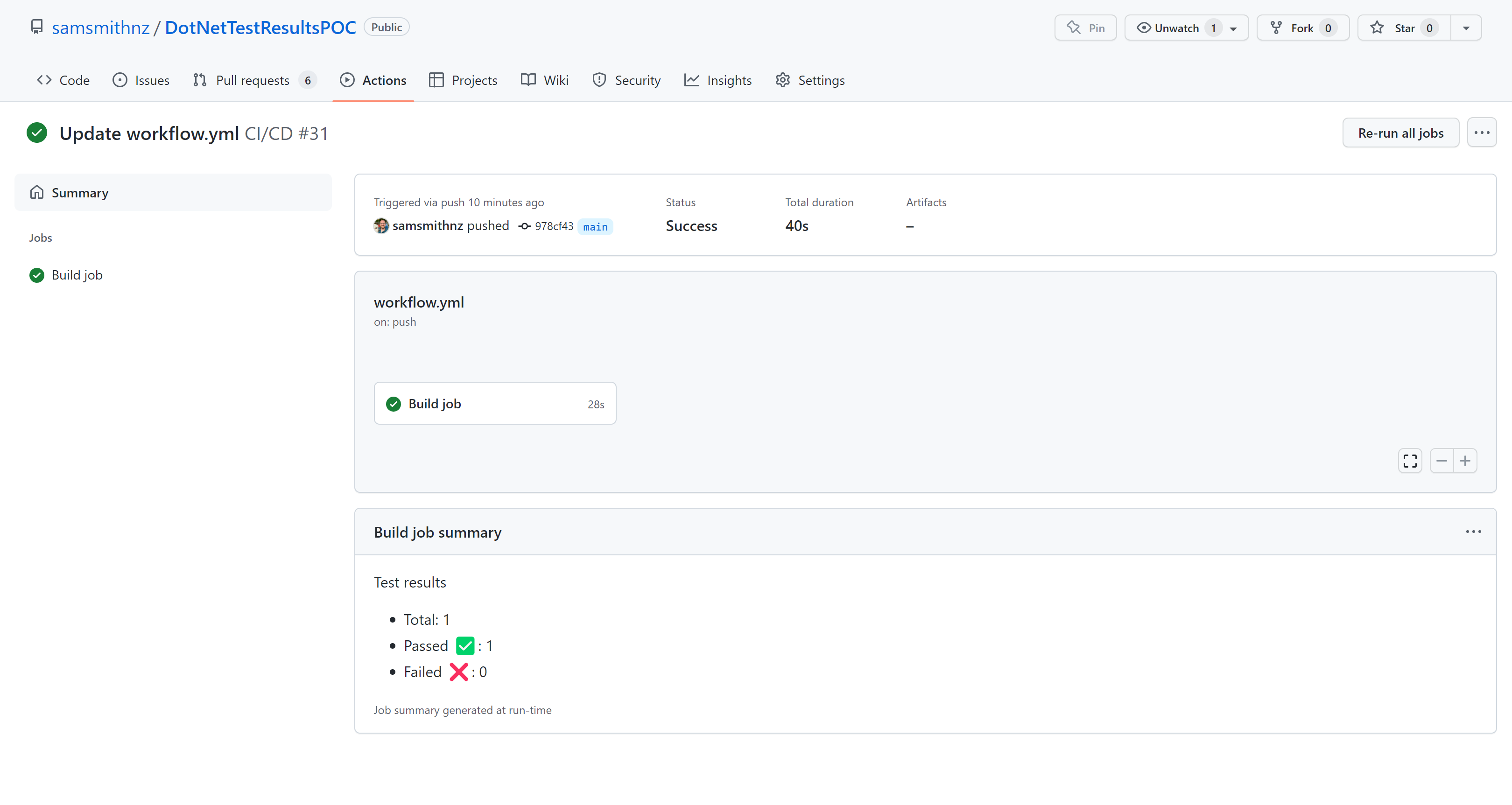View the Security tab
Image resolution: width=1512 pixels, height=805 pixels.
626,80
